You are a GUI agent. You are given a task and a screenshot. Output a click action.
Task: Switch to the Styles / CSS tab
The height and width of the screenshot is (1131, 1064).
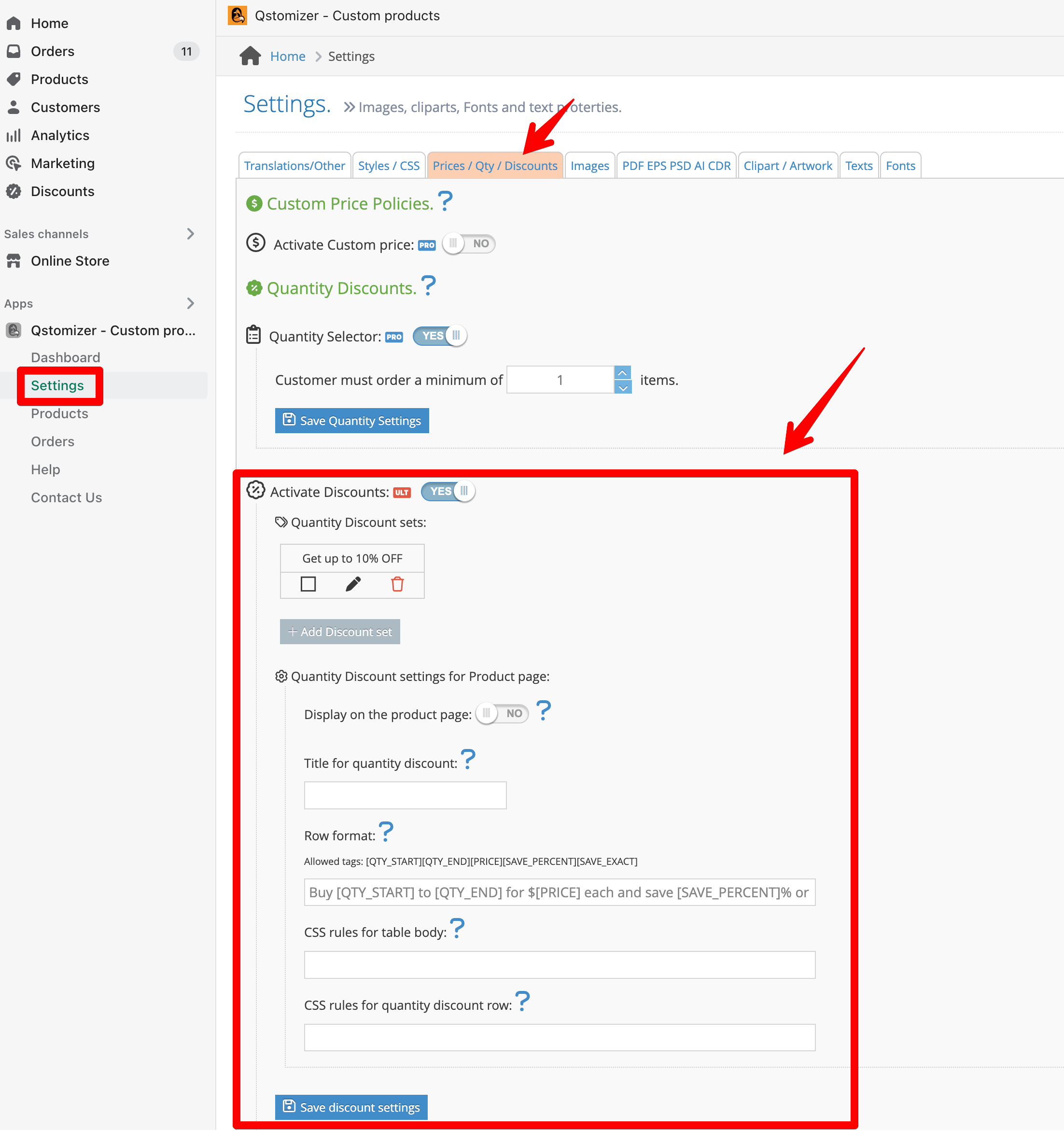(x=389, y=166)
